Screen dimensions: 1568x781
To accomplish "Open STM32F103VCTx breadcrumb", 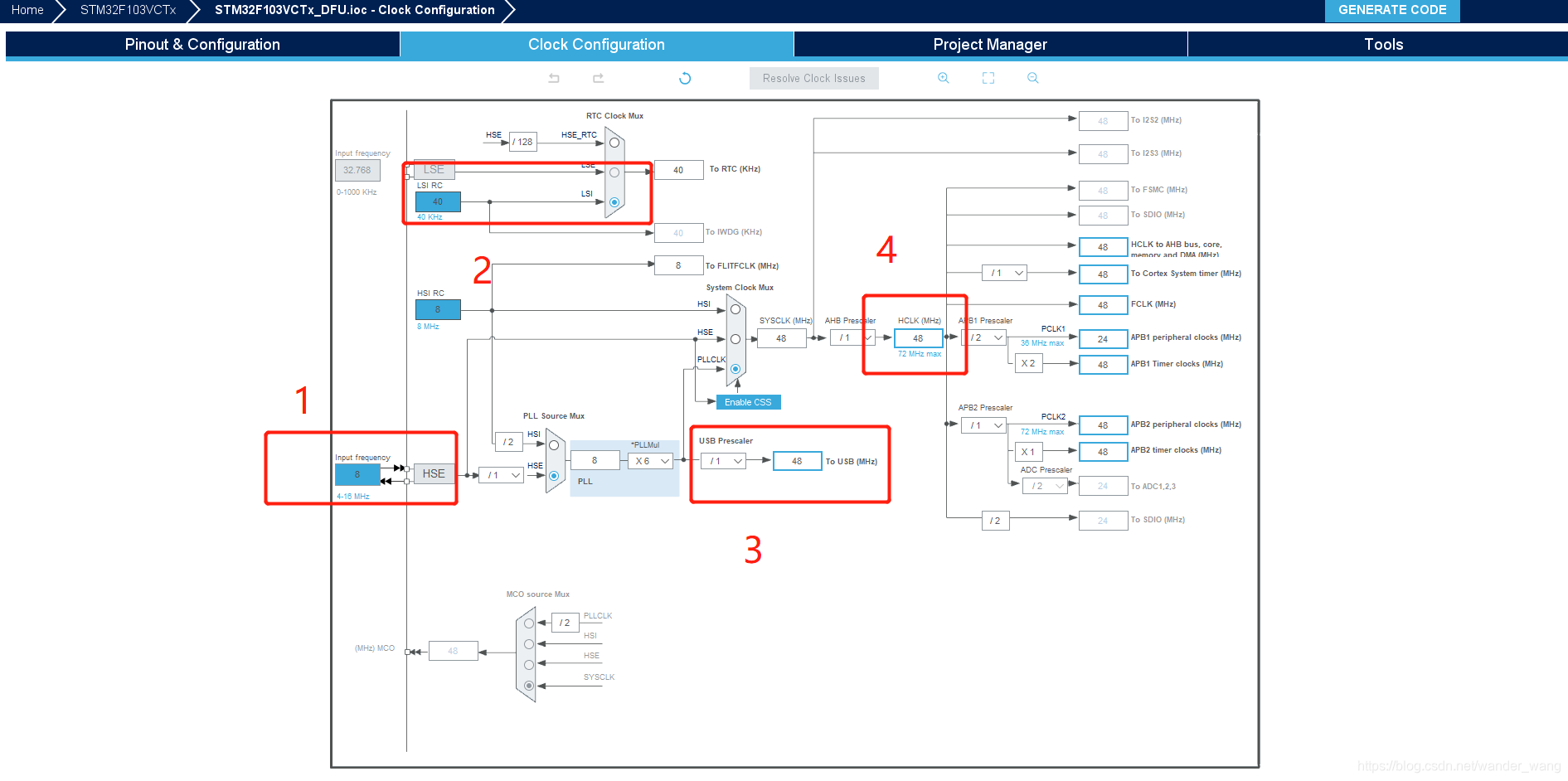I will coord(129,10).
